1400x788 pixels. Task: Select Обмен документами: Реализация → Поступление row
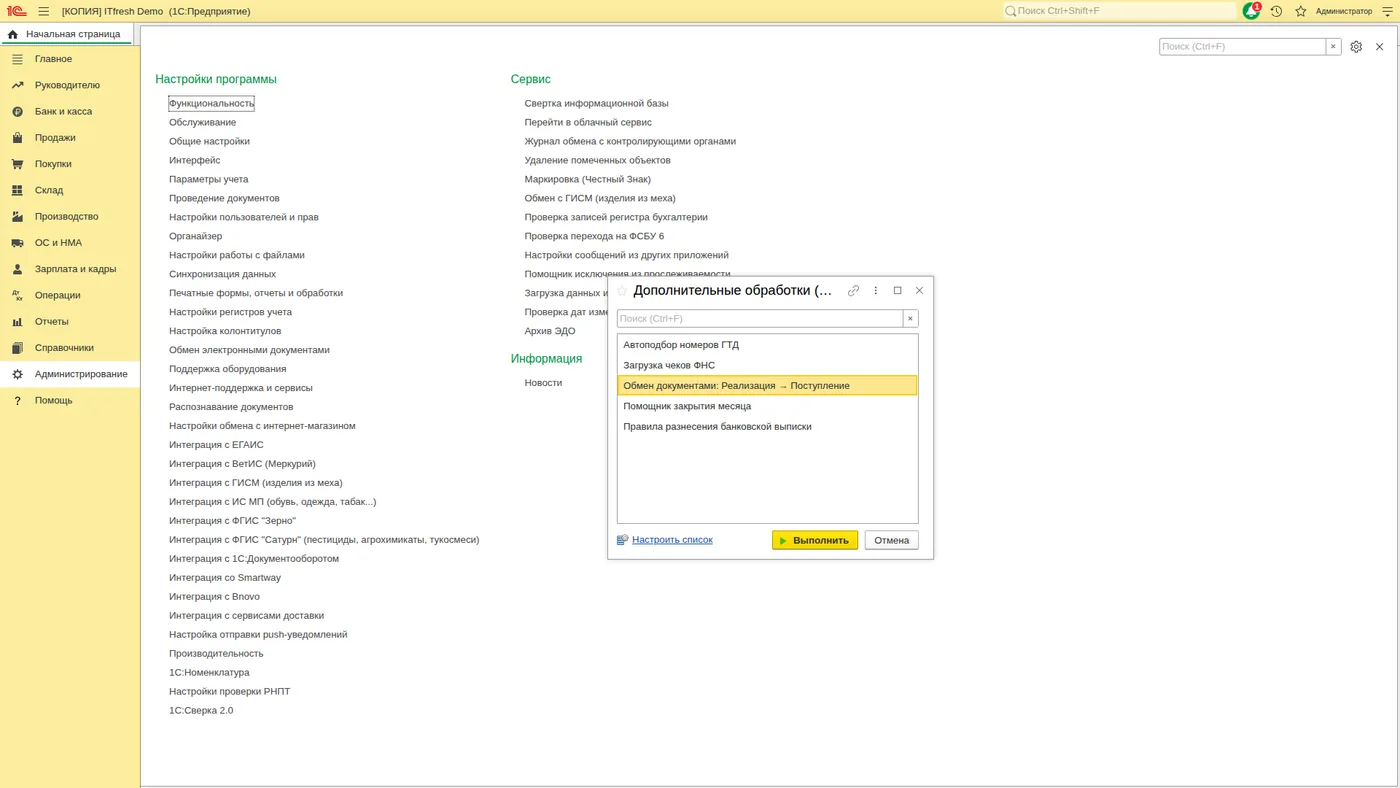(x=767, y=386)
